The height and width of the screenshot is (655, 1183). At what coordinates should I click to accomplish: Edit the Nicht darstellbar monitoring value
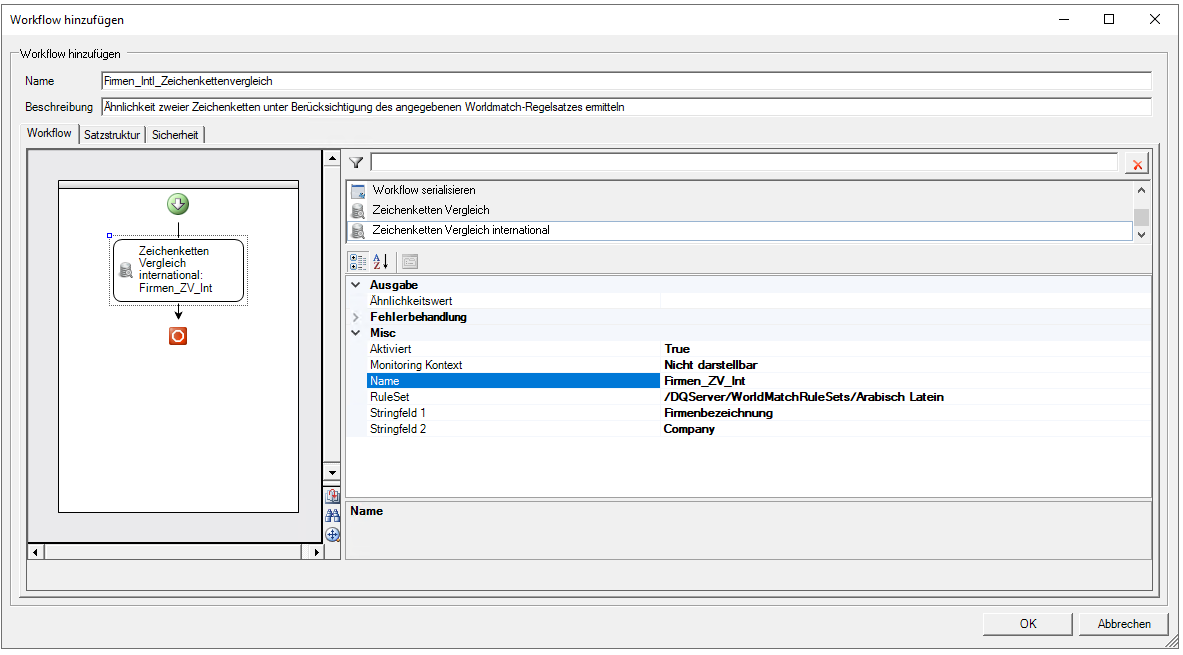click(906, 364)
